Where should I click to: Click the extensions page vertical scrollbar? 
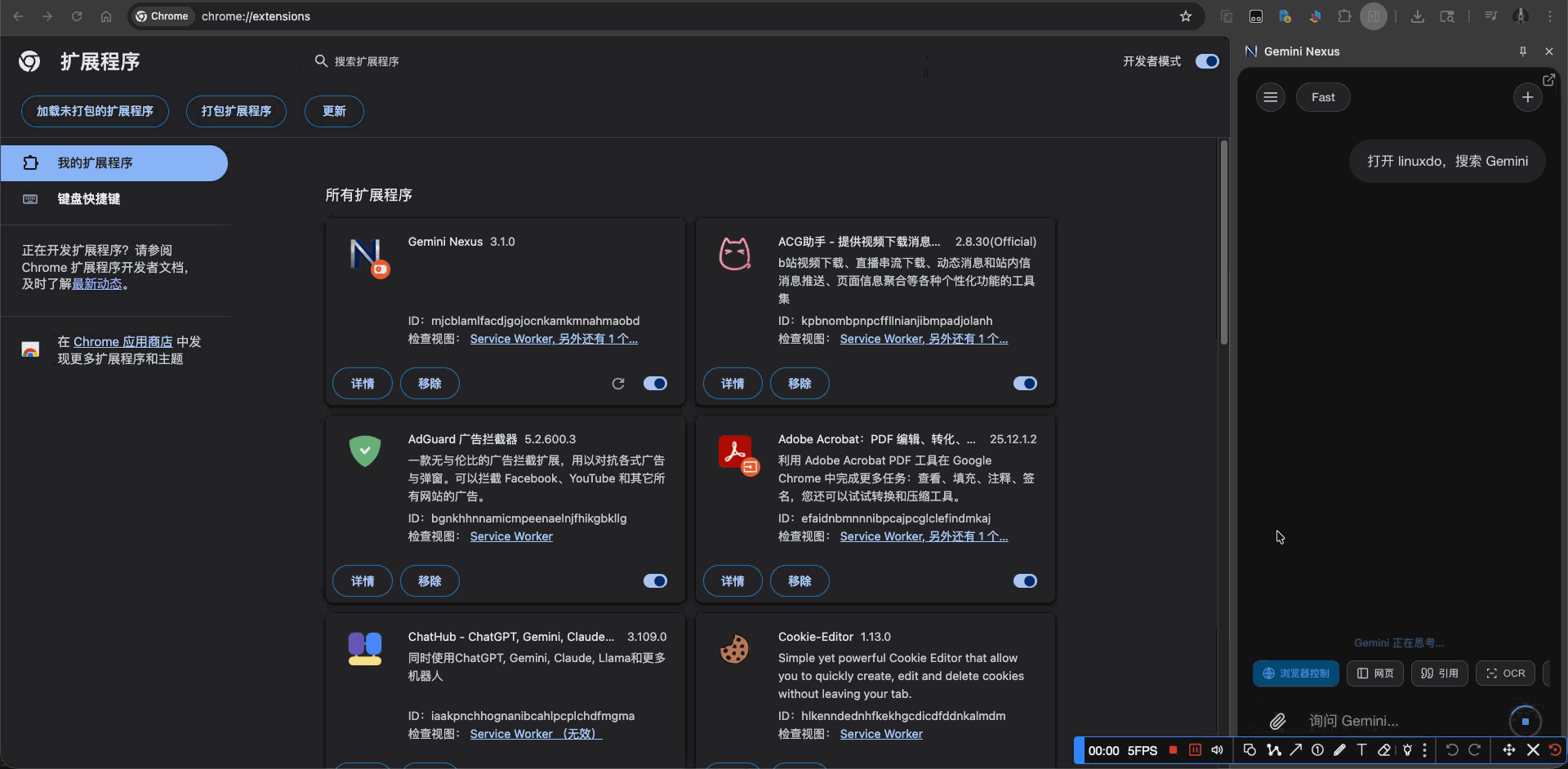click(1223, 243)
